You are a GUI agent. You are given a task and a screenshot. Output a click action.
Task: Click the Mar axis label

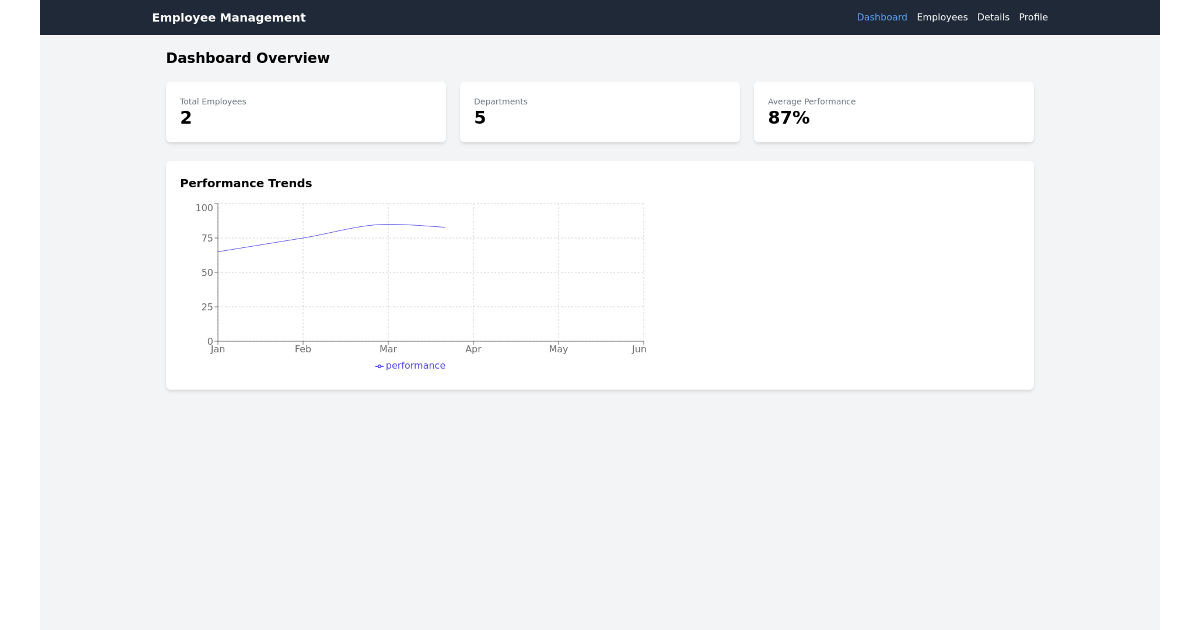(x=388, y=349)
